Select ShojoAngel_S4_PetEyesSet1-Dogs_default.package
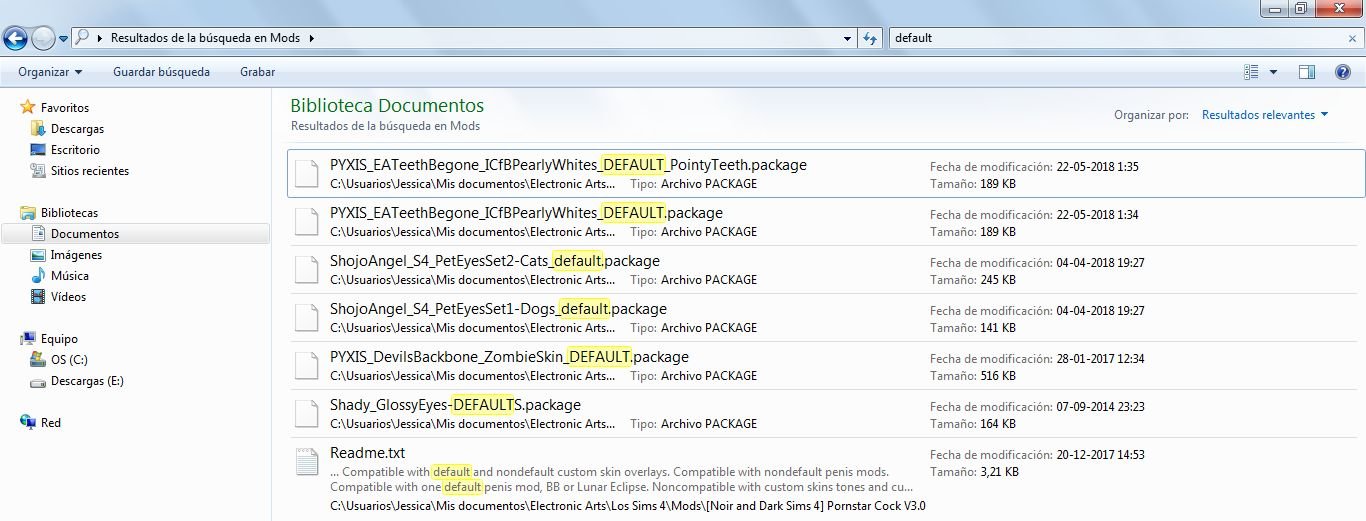The image size is (1366, 521). [x=826, y=318]
